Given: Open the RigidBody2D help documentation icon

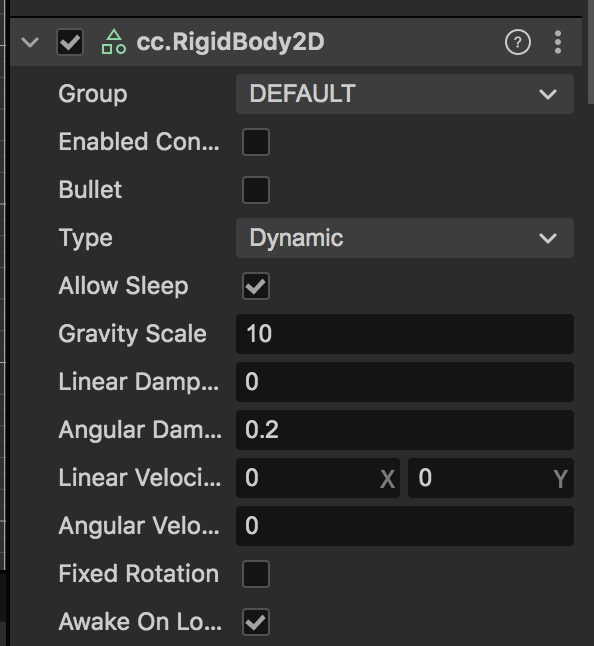Looking at the screenshot, I should click(518, 42).
